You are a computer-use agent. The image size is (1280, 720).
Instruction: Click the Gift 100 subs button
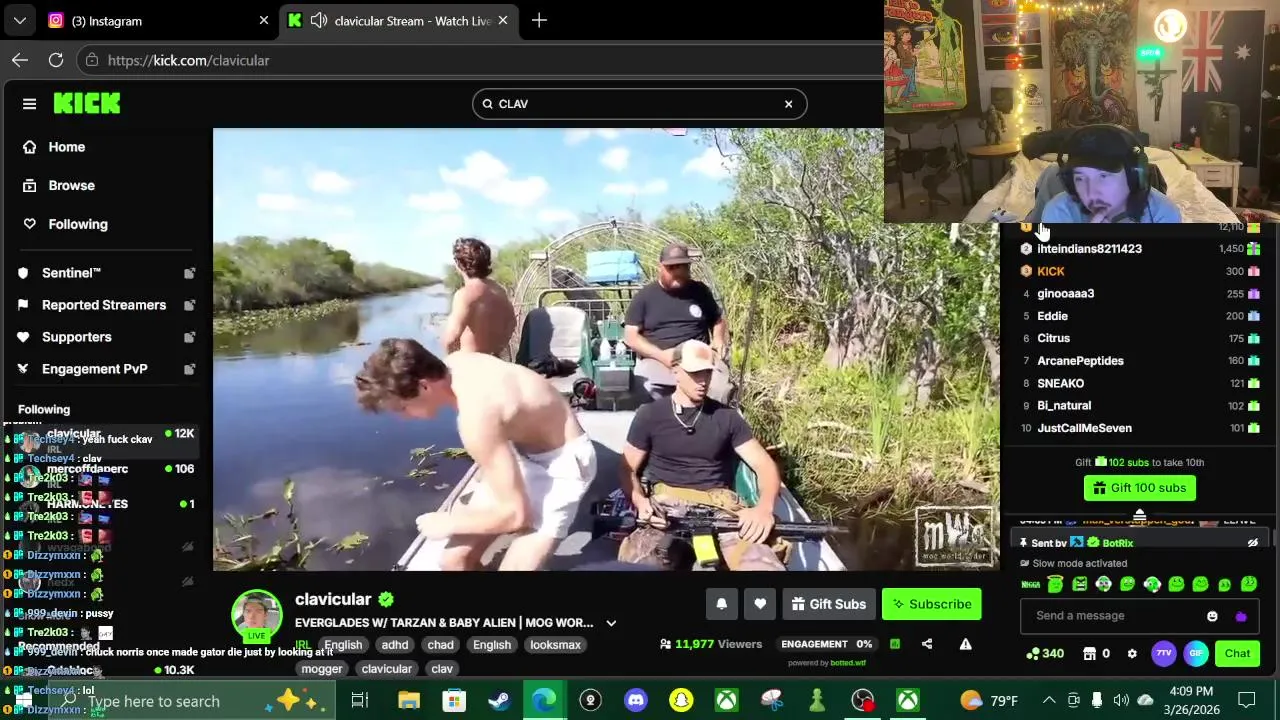click(1139, 488)
